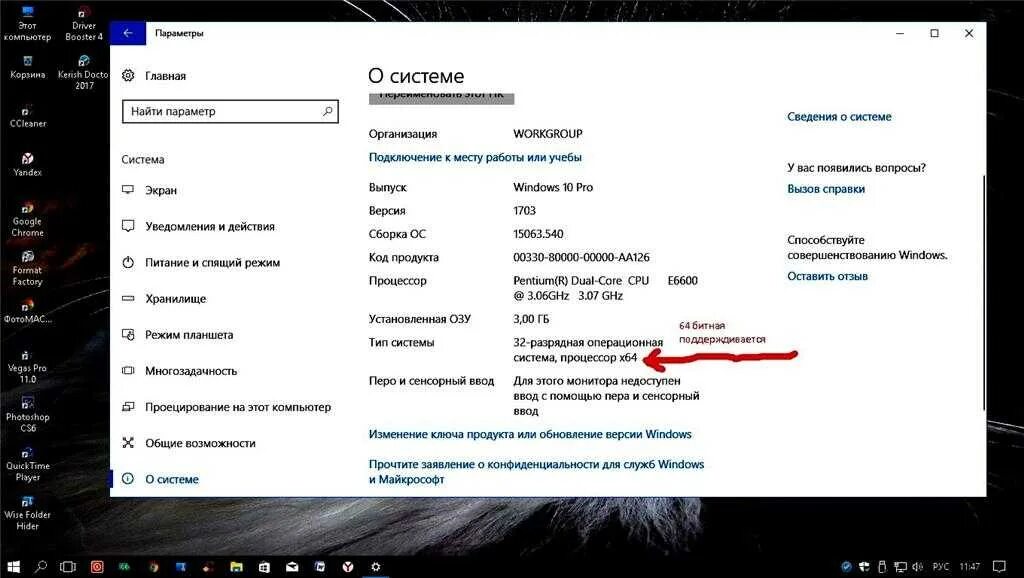Image resolution: width=1024 pixels, height=578 pixels.
Task: Open the Format Factory desktop shortcut
Action: click(x=27, y=268)
